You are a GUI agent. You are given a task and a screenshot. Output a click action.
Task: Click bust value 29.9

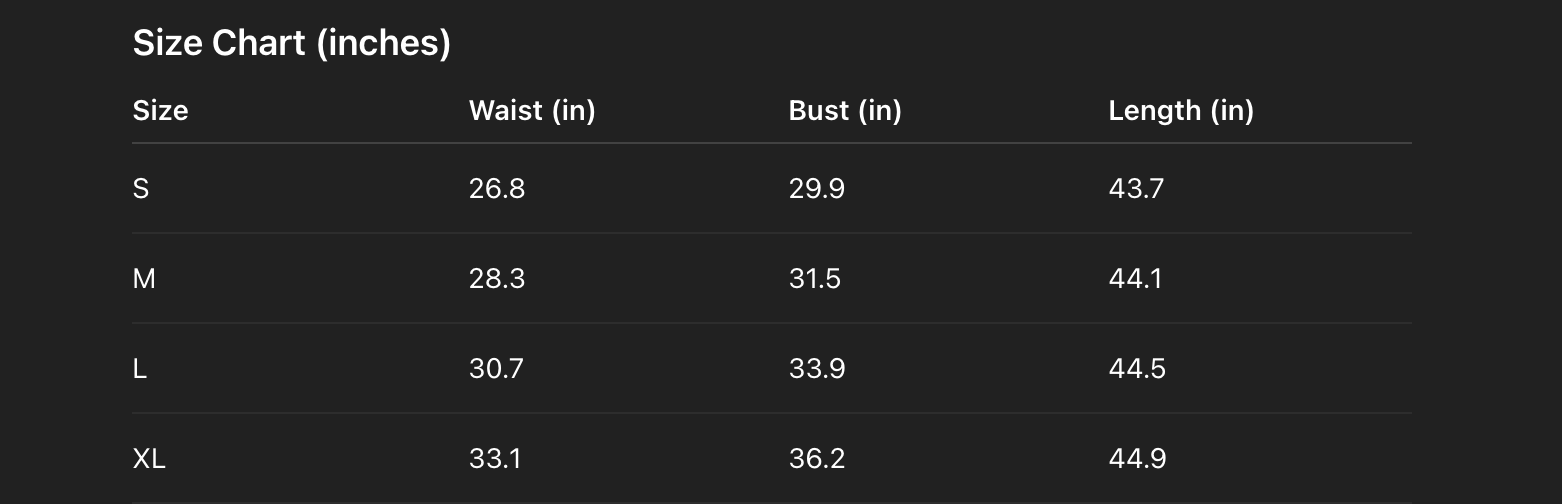coord(817,188)
